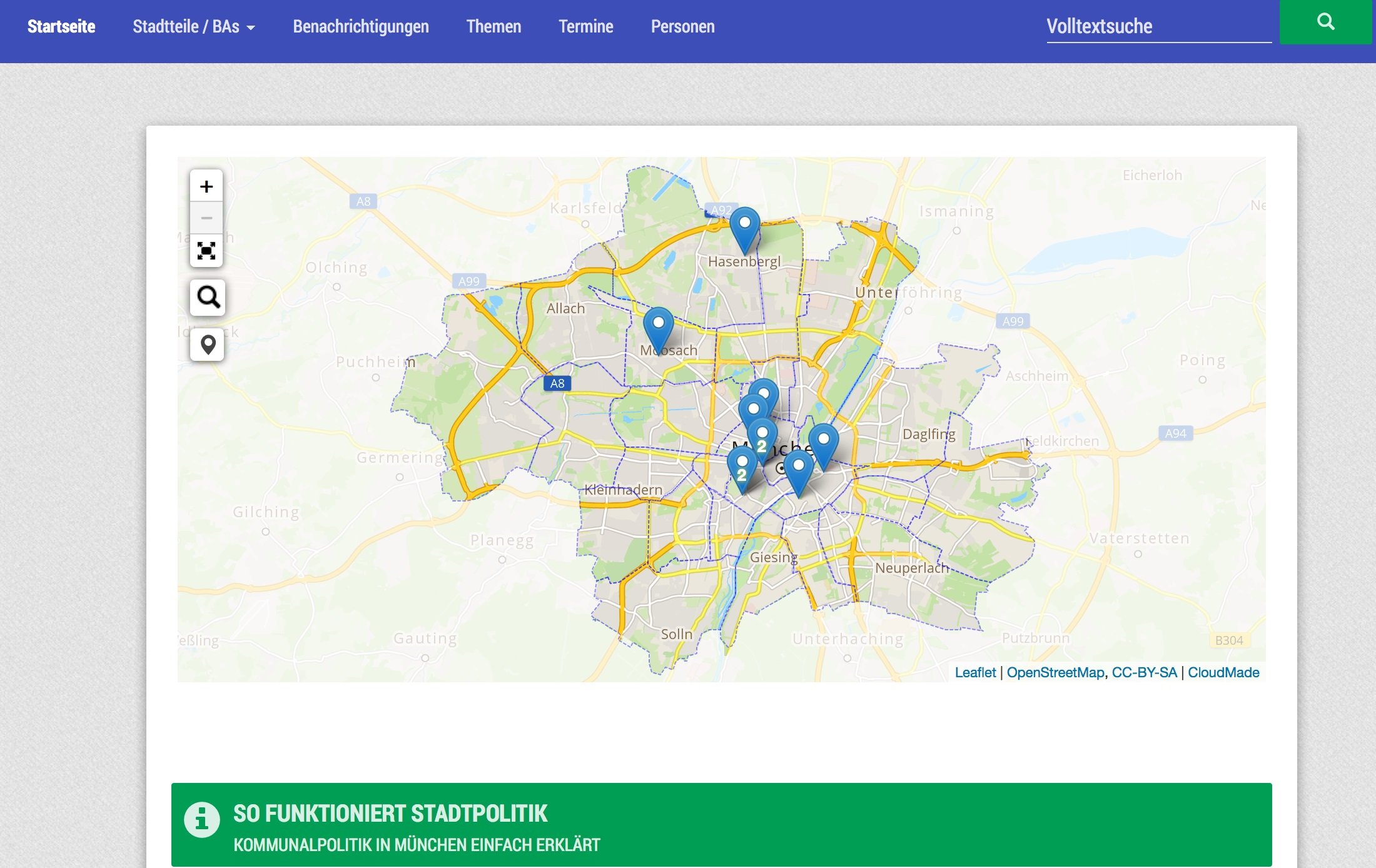Open the Benachrichtigungen menu item
1376x868 pixels.
361,27
